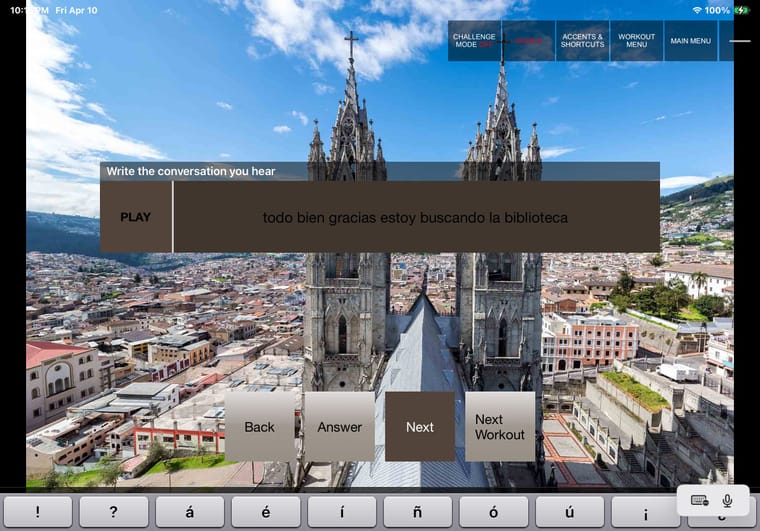
Task: Reveal the Answer
Action: [x=339, y=427]
